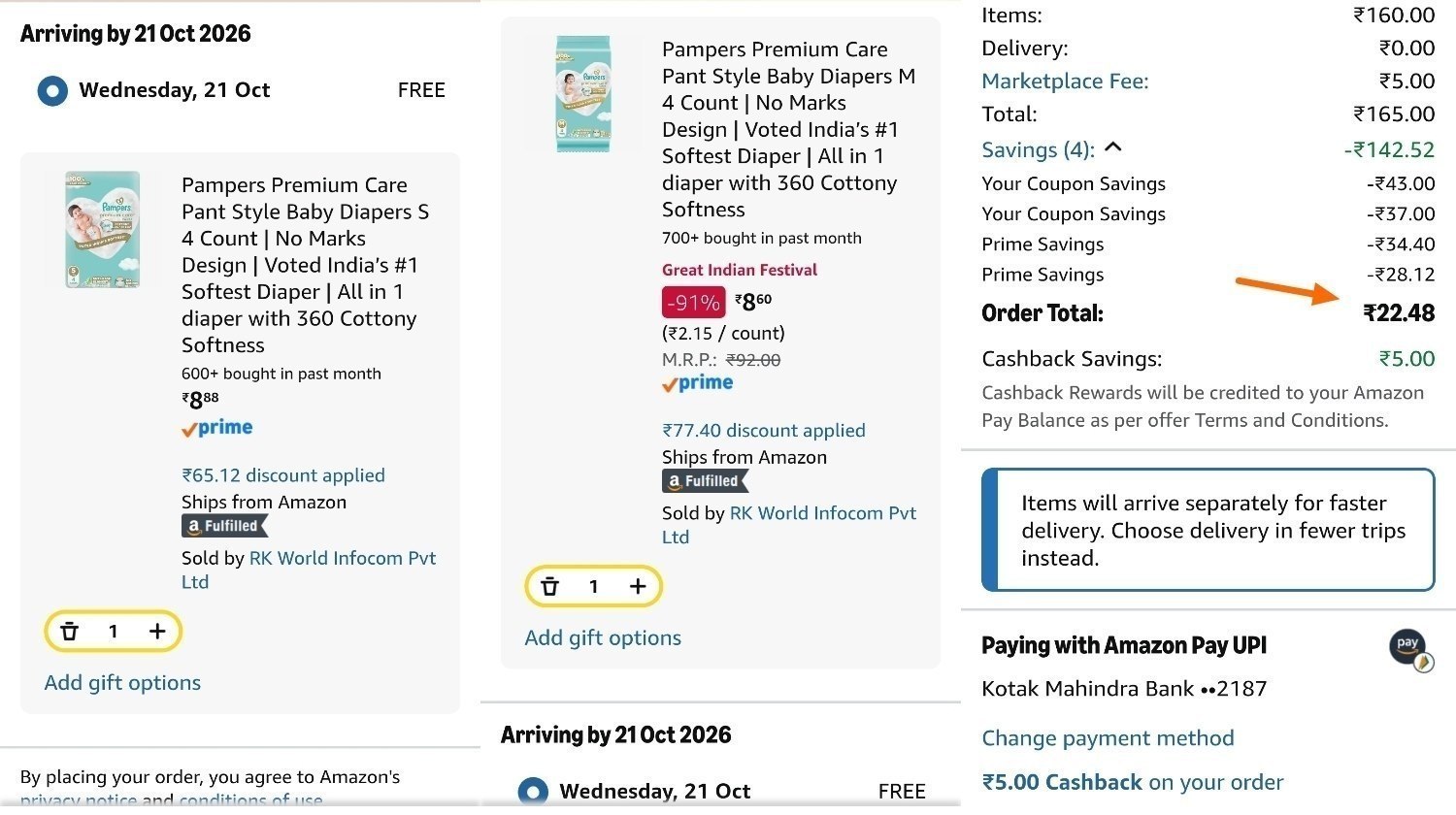Increase quantity of Diapers M with plus icon
Screen dimensions: 1456x815
click(x=638, y=586)
